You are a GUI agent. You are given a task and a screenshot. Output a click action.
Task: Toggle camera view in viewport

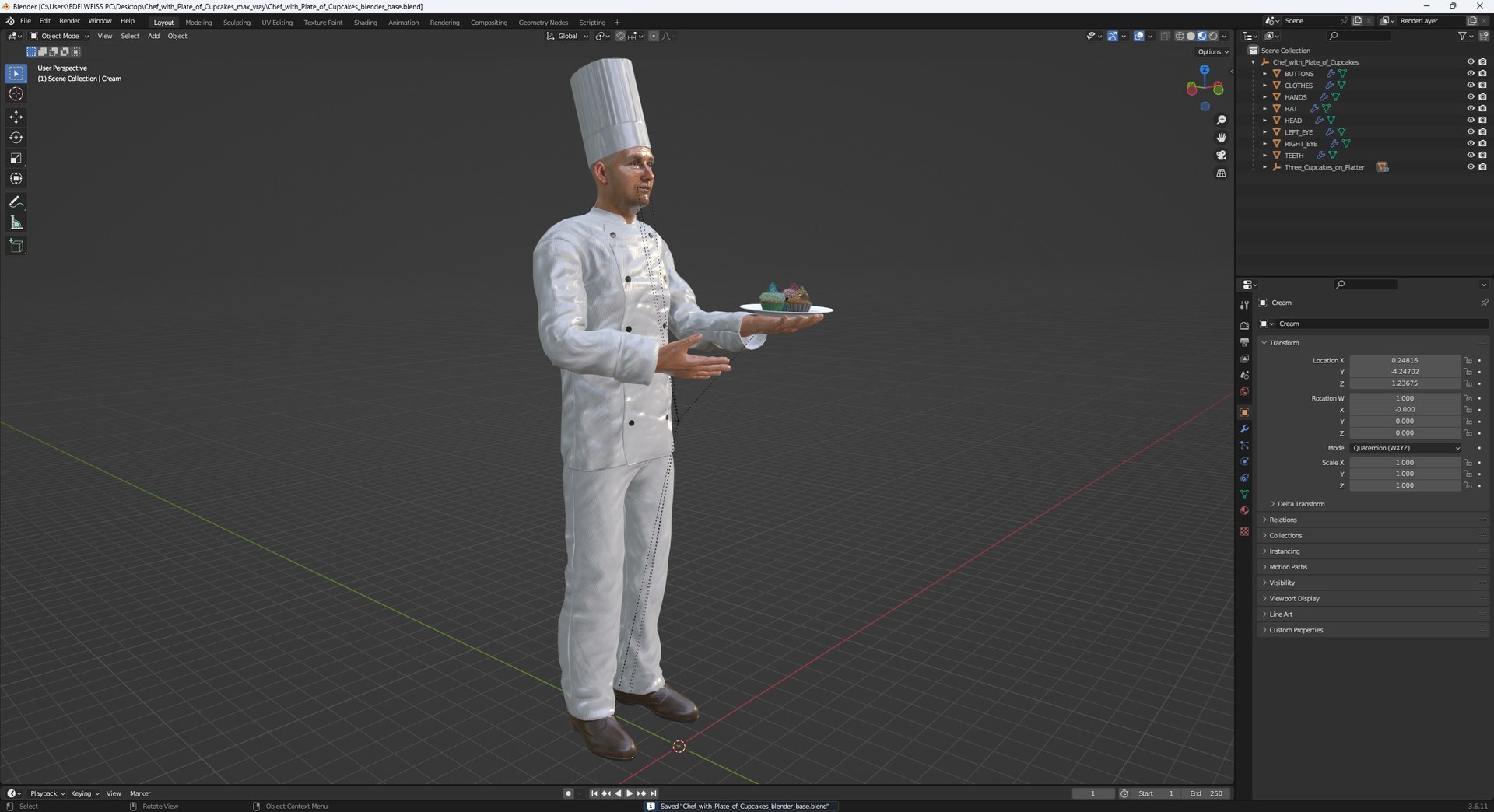(x=1221, y=156)
